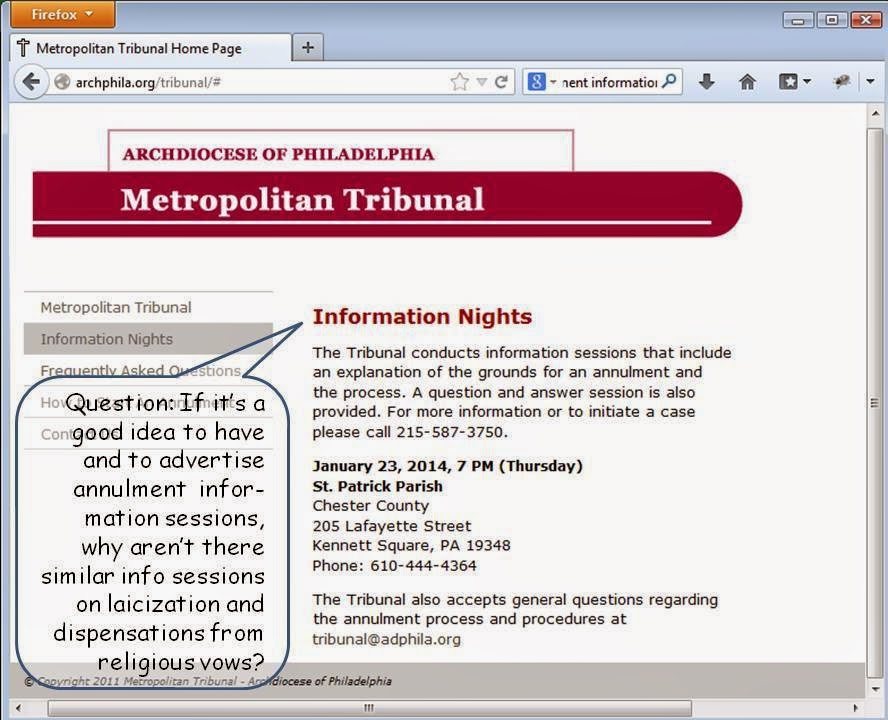Click the tribunal@adphila.org email link
The height and width of the screenshot is (720, 888).
pos(387,639)
